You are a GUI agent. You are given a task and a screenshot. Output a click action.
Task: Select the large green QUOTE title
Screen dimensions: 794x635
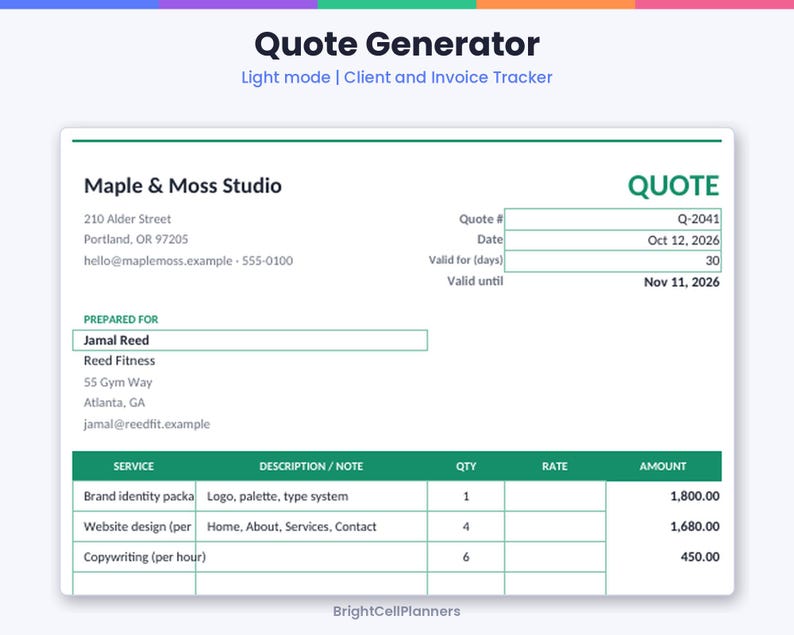[x=673, y=185]
